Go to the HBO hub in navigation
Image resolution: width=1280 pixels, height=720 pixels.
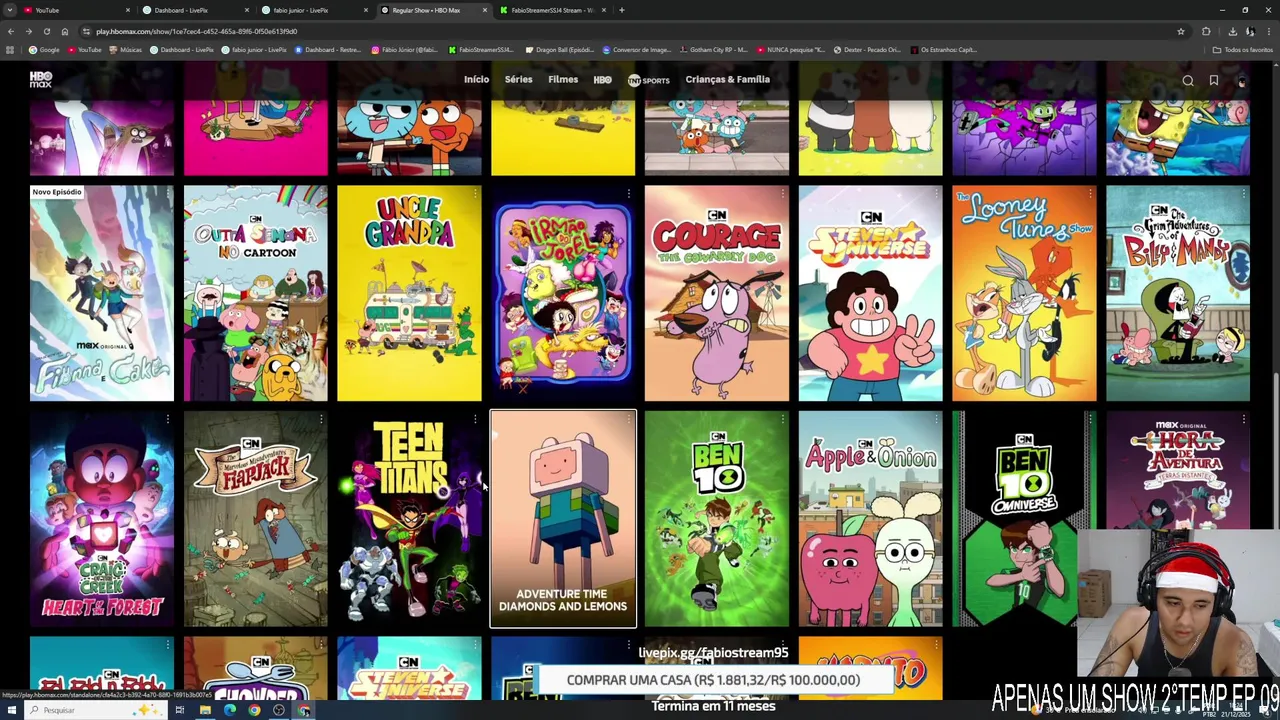pyautogui.click(x=602, y=80)
